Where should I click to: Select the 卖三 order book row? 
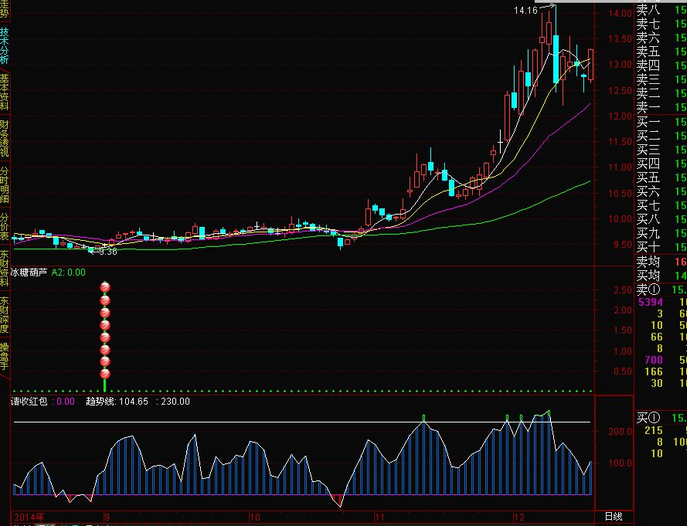click(x=661, y=79)
